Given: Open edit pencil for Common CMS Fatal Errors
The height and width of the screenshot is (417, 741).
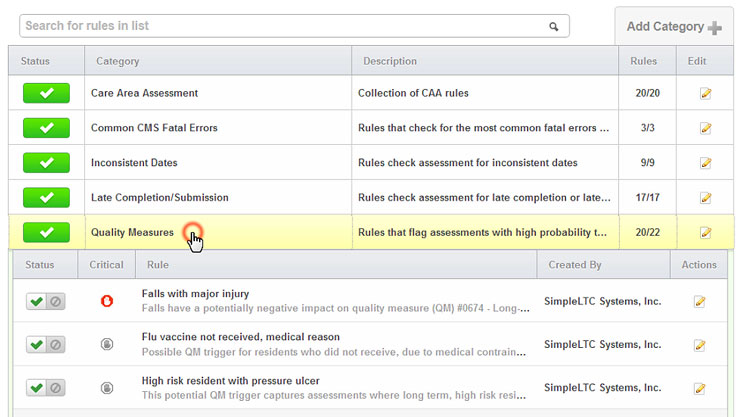Looking at the screenshot, I should pyautogui.click(x=706, y=128).
